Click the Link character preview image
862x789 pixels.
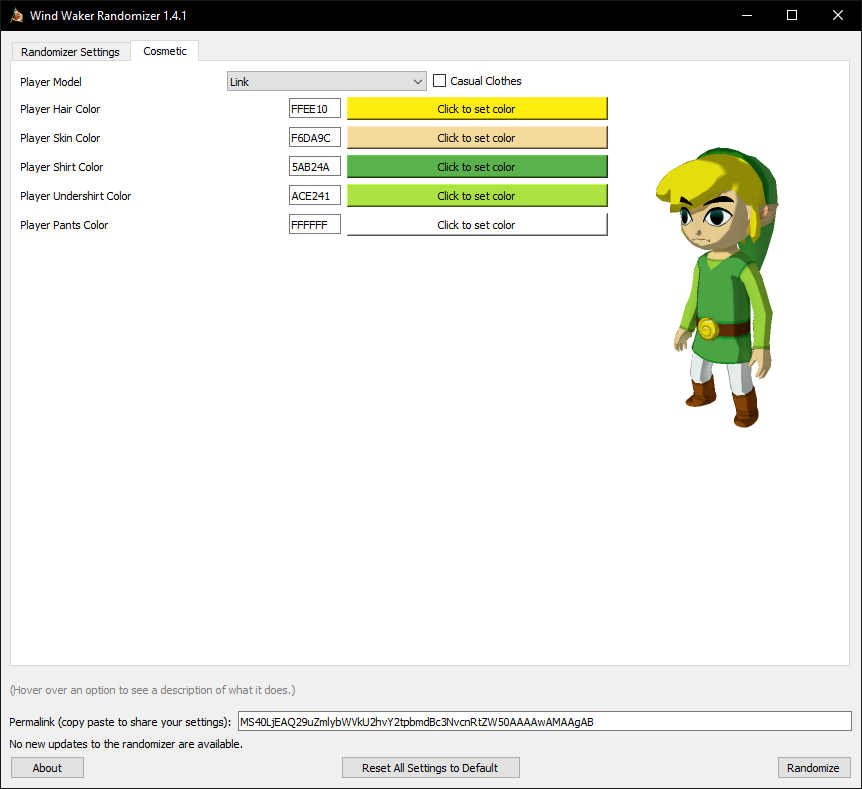click(717, 287)
